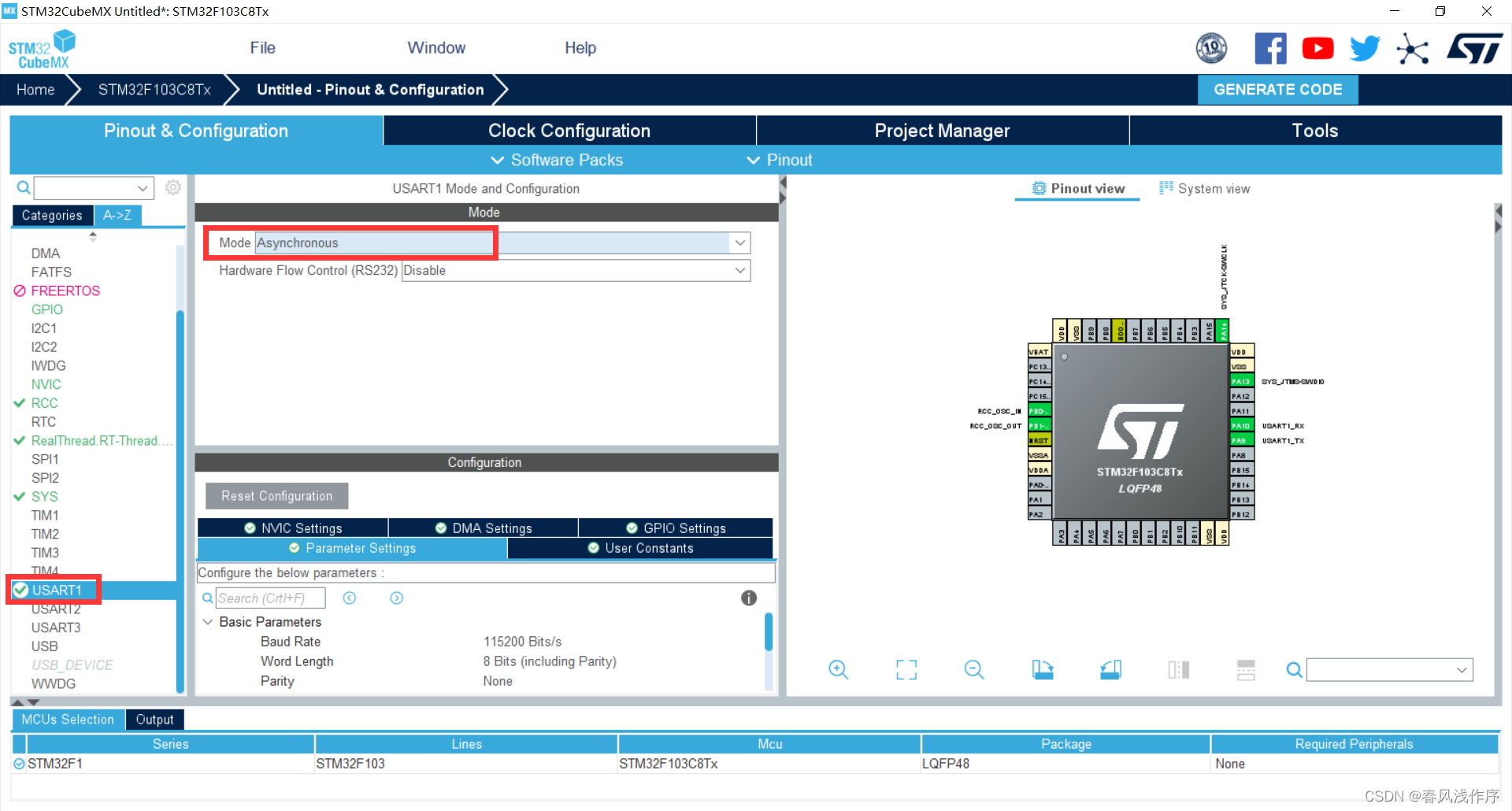Switch to System view

click(1204, 188)
